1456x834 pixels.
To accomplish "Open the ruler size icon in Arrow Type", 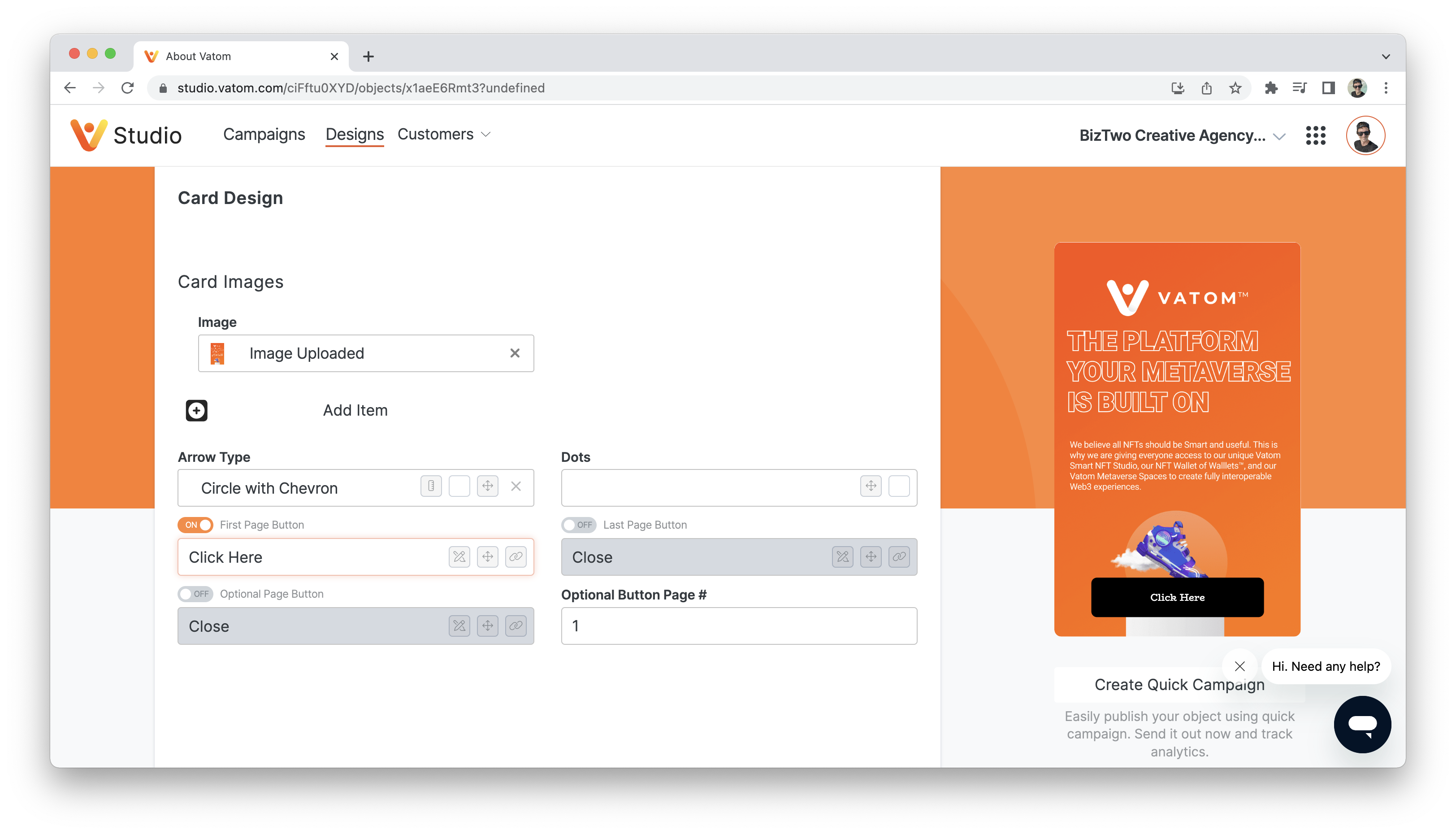I will click(x=431, y=486).
